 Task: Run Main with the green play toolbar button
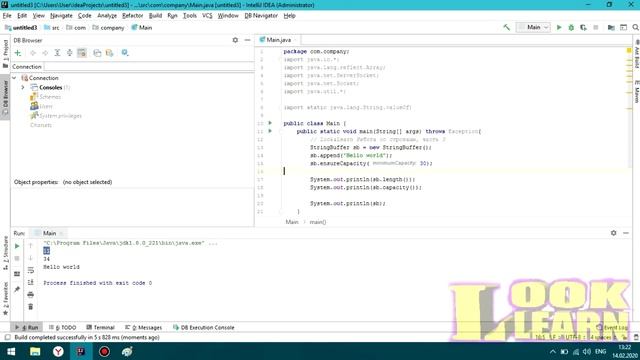pos(559,27)
